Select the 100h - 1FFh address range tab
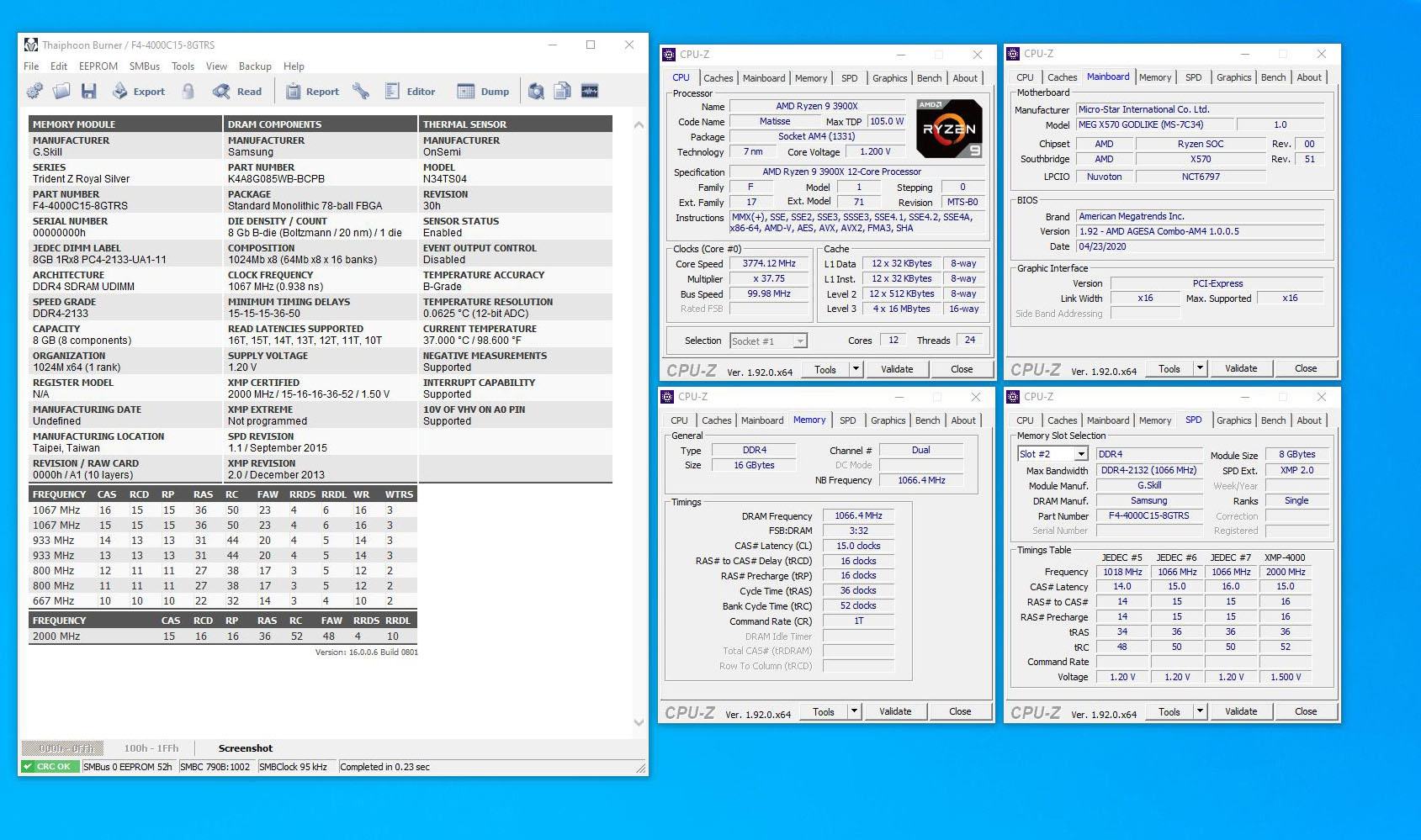 point(151,748)
